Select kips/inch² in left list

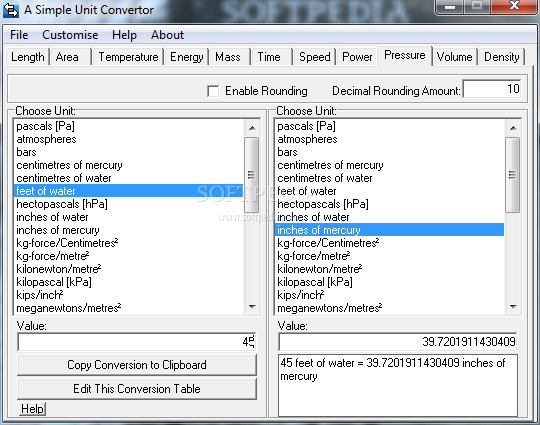point(129,295)
